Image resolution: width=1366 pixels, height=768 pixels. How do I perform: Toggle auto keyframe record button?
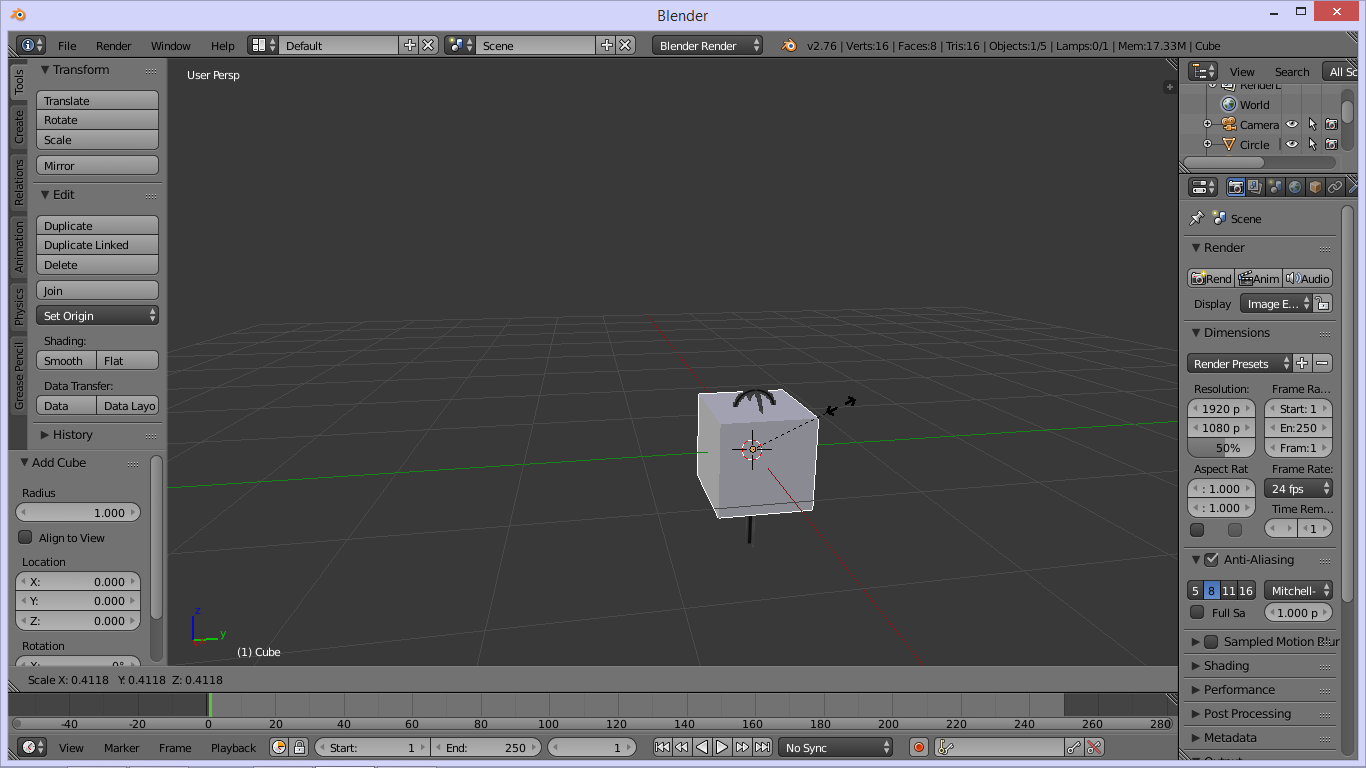(x=919, y=747)
